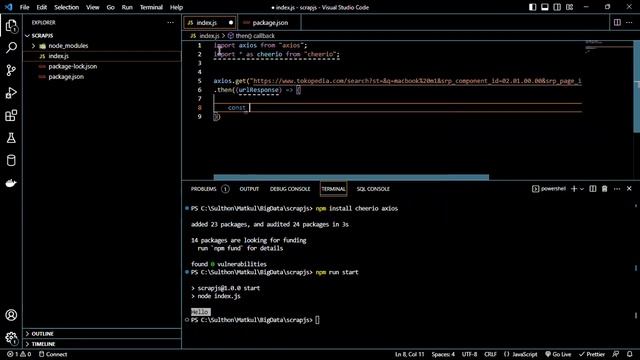640x360 pixels.
Task: Click the then() callback breadcrumb
Action: point(251,36)
